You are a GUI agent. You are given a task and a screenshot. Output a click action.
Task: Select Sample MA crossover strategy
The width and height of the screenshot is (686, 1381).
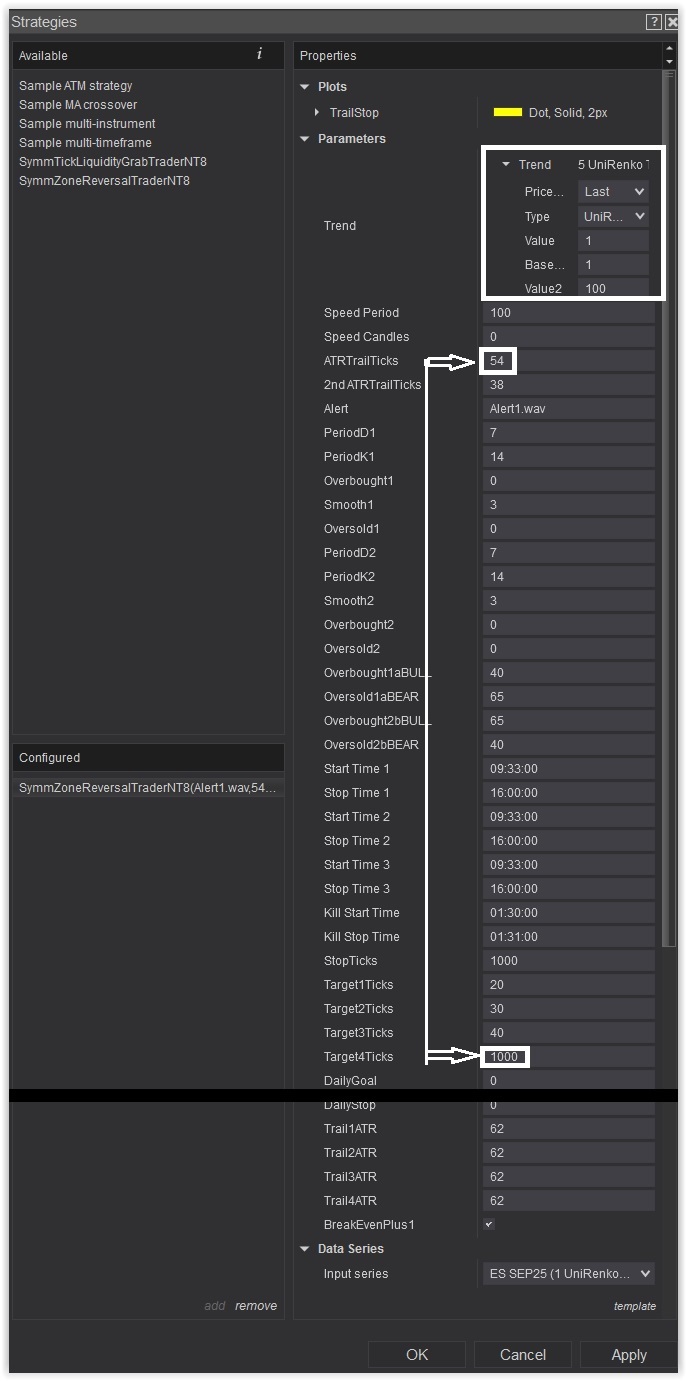[x=78, y=105]
